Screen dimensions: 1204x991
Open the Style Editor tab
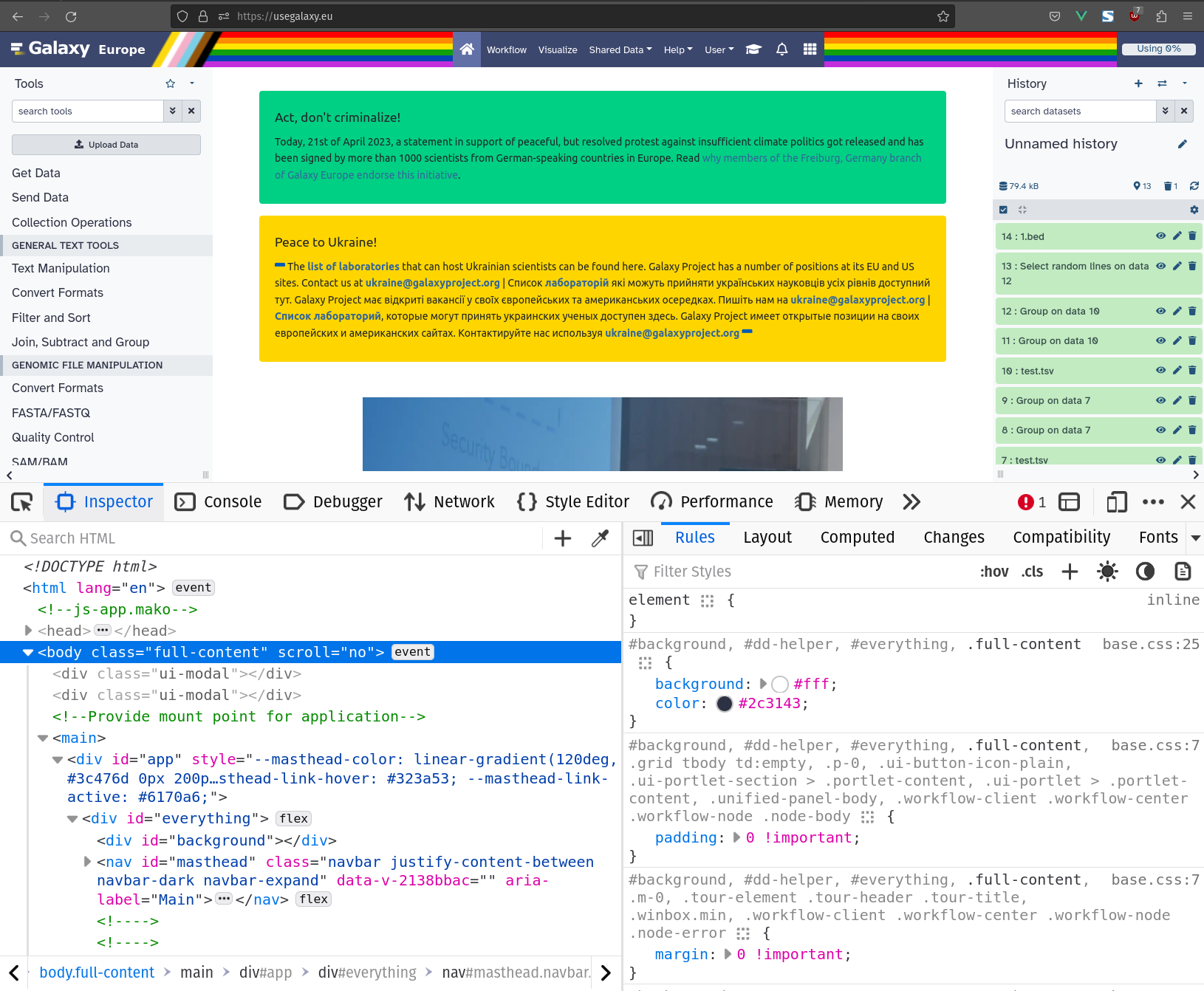[573, 502]
